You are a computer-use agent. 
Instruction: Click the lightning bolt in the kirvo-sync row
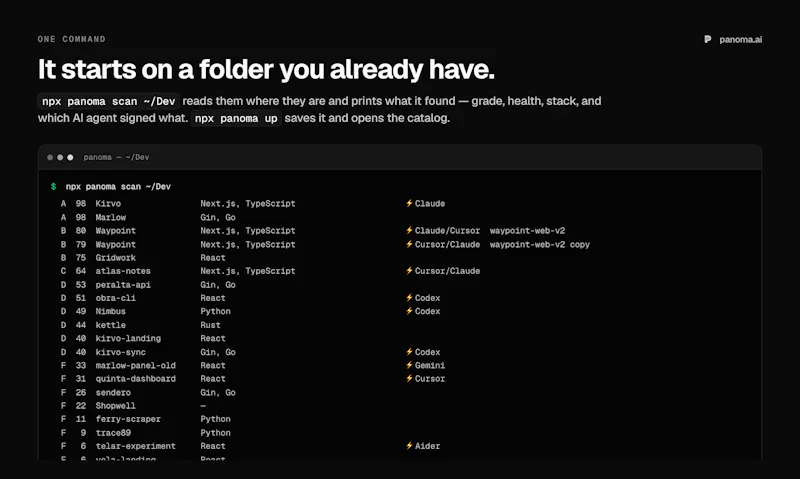tap(409, 351)
